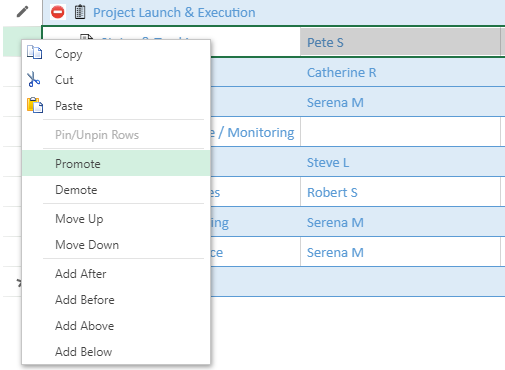Click the Steve L cell
The width and height of the screenshot is (505, 370).
pos(400,162)
